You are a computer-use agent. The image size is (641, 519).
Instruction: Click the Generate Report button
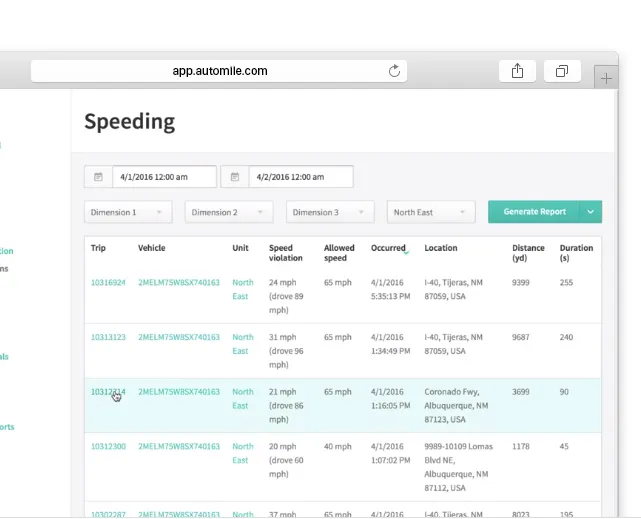tap(533, 212)
